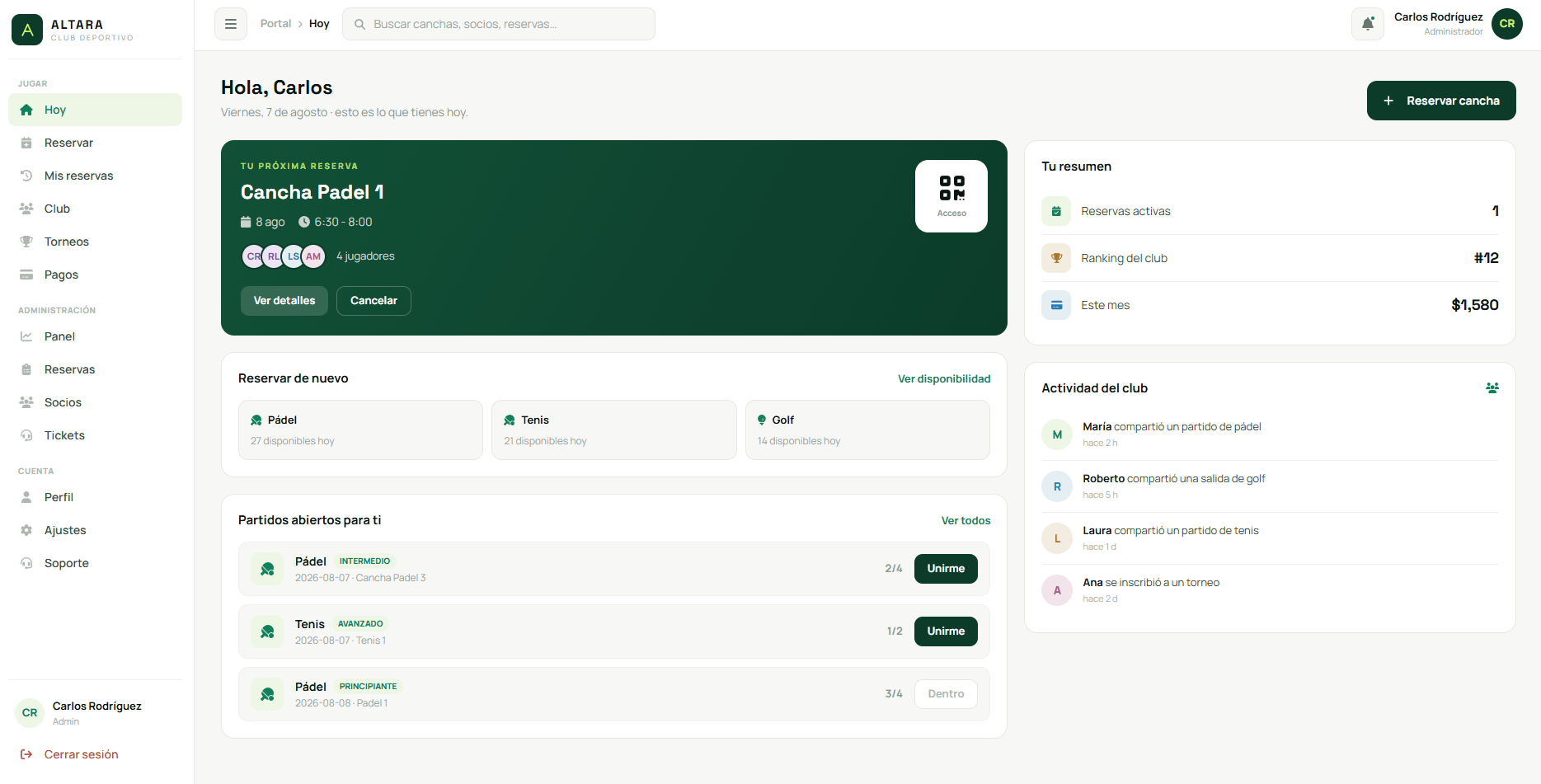The height and width of the screenshot is (784, 1541).
Task: Click the Altara club logo icon
Action: click(27, 30)
